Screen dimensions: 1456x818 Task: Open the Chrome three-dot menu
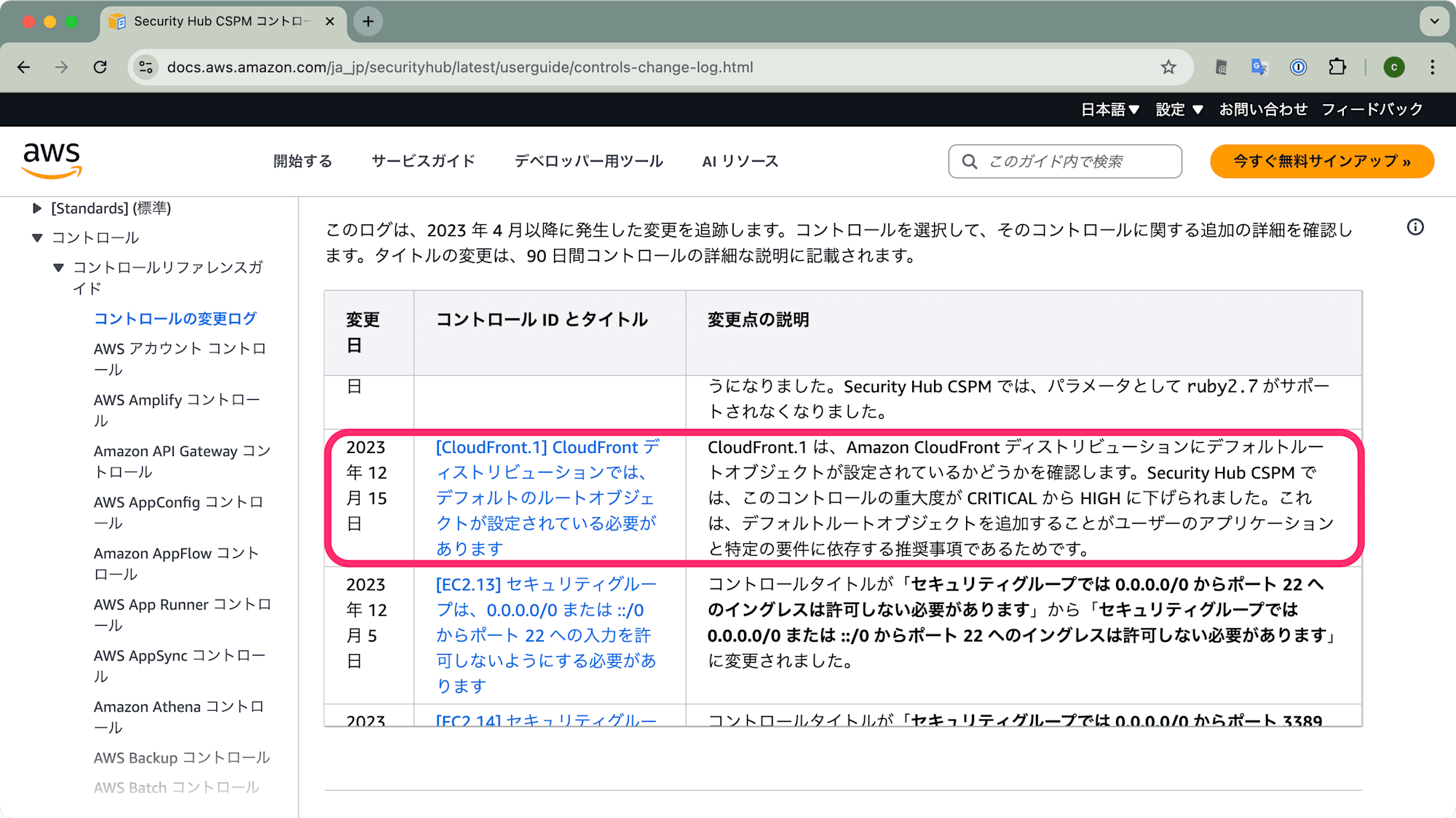pos(1432,67)
